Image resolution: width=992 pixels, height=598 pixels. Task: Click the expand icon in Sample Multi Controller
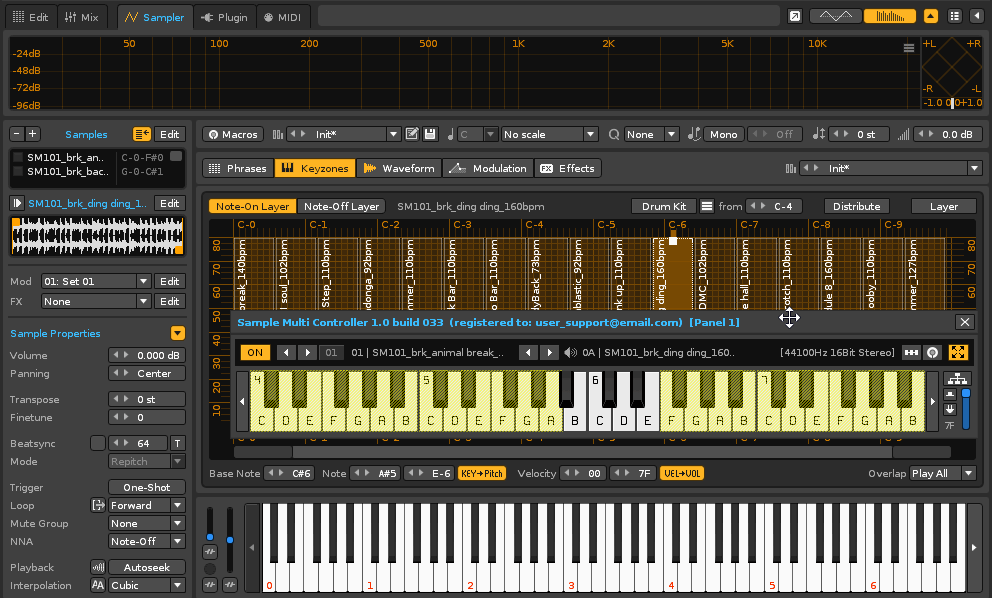point(958,352)
